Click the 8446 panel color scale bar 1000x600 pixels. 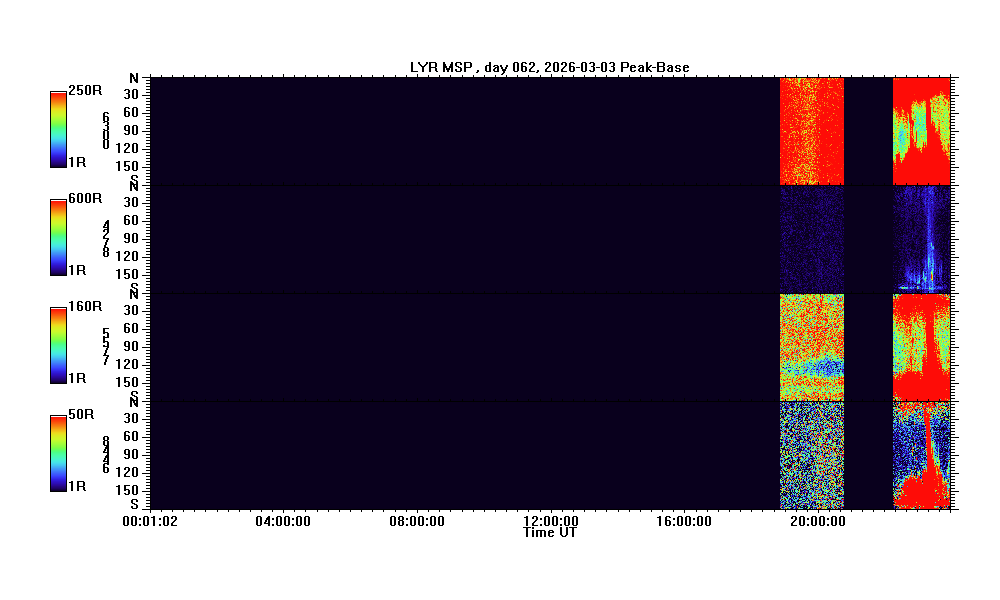pos(58,454)
